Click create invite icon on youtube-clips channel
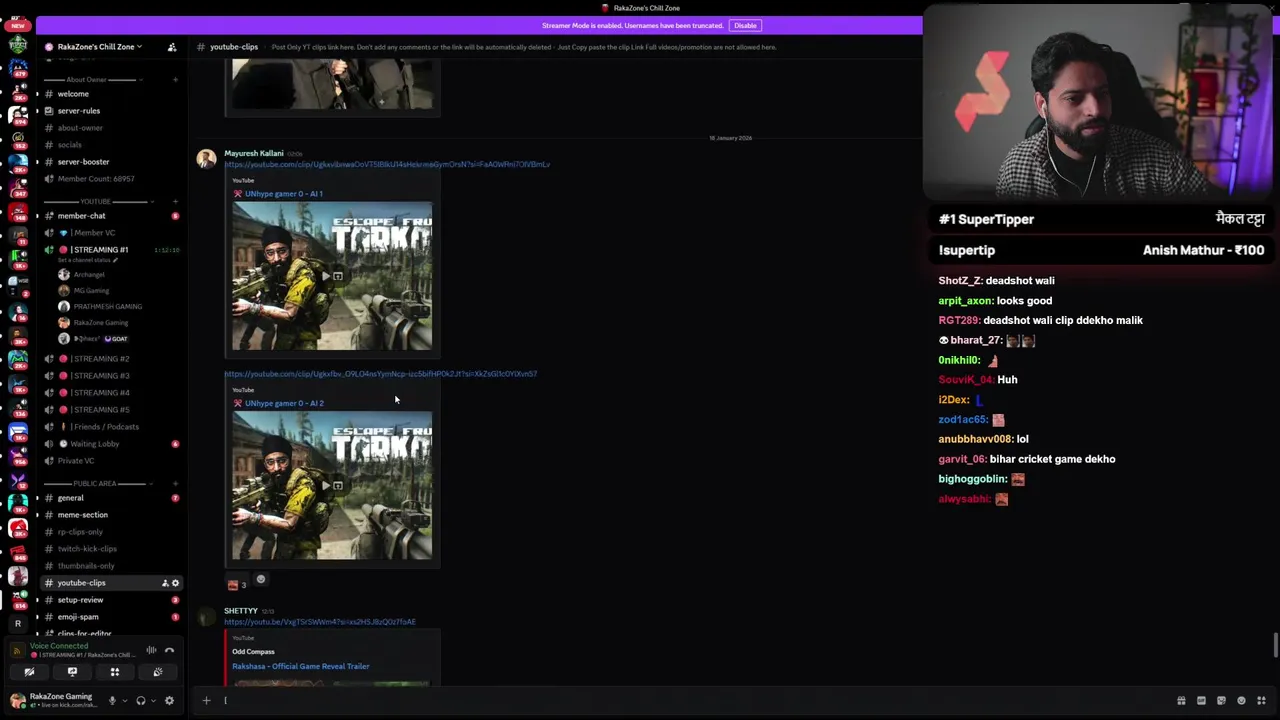The height and width of the screenshot is (720, 1280). (165, 583)
